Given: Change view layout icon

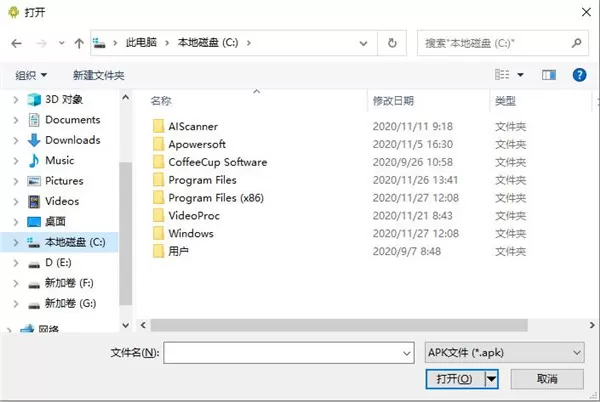Looking at the screenshot, I should tap(502, 75).
